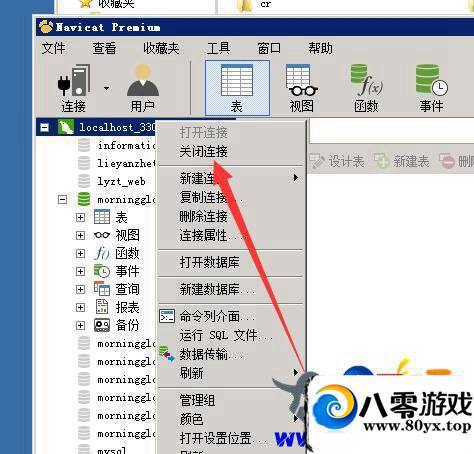Click the 报表 report tree icon
This screenshot has width=474, height=454.
point(102,307)
